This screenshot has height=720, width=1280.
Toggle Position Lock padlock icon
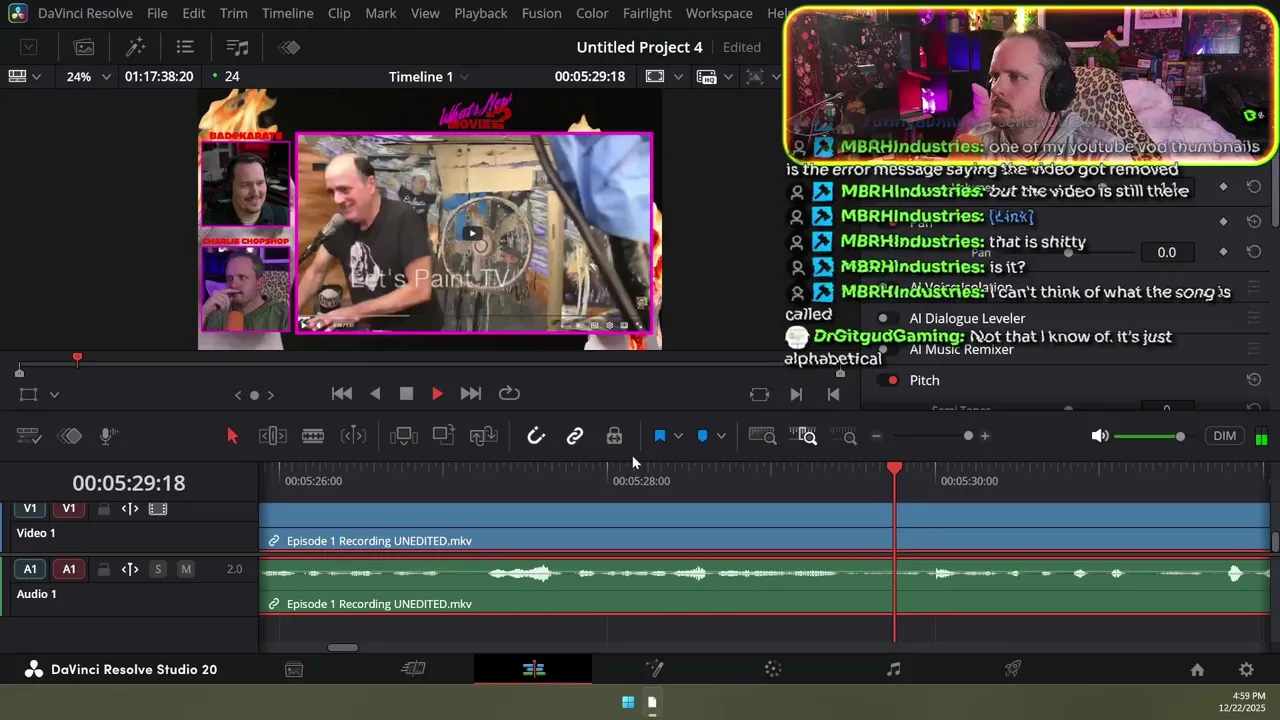coord(614,436)
